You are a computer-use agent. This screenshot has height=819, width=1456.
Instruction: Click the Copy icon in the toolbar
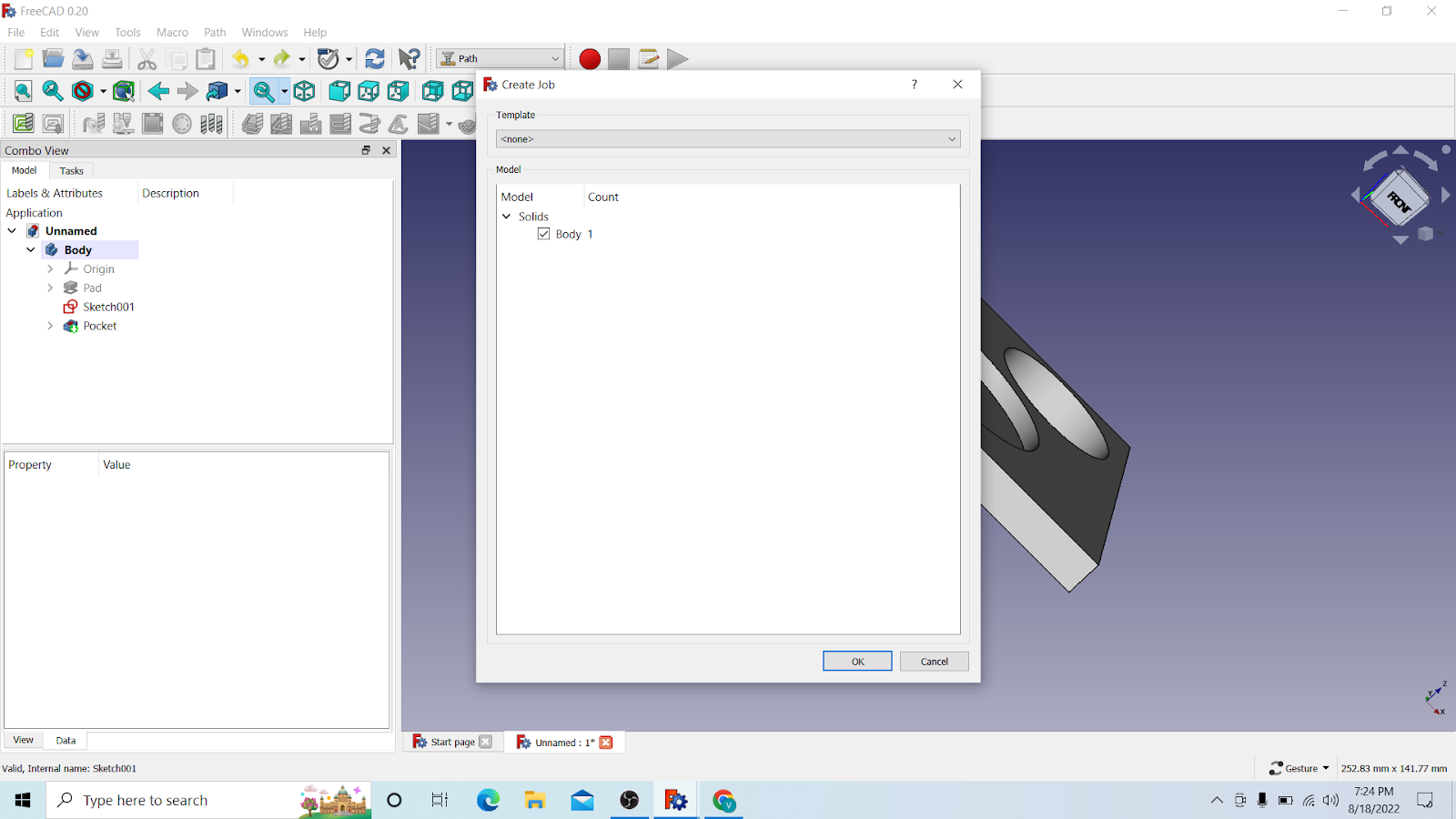[x=177, y=59]
